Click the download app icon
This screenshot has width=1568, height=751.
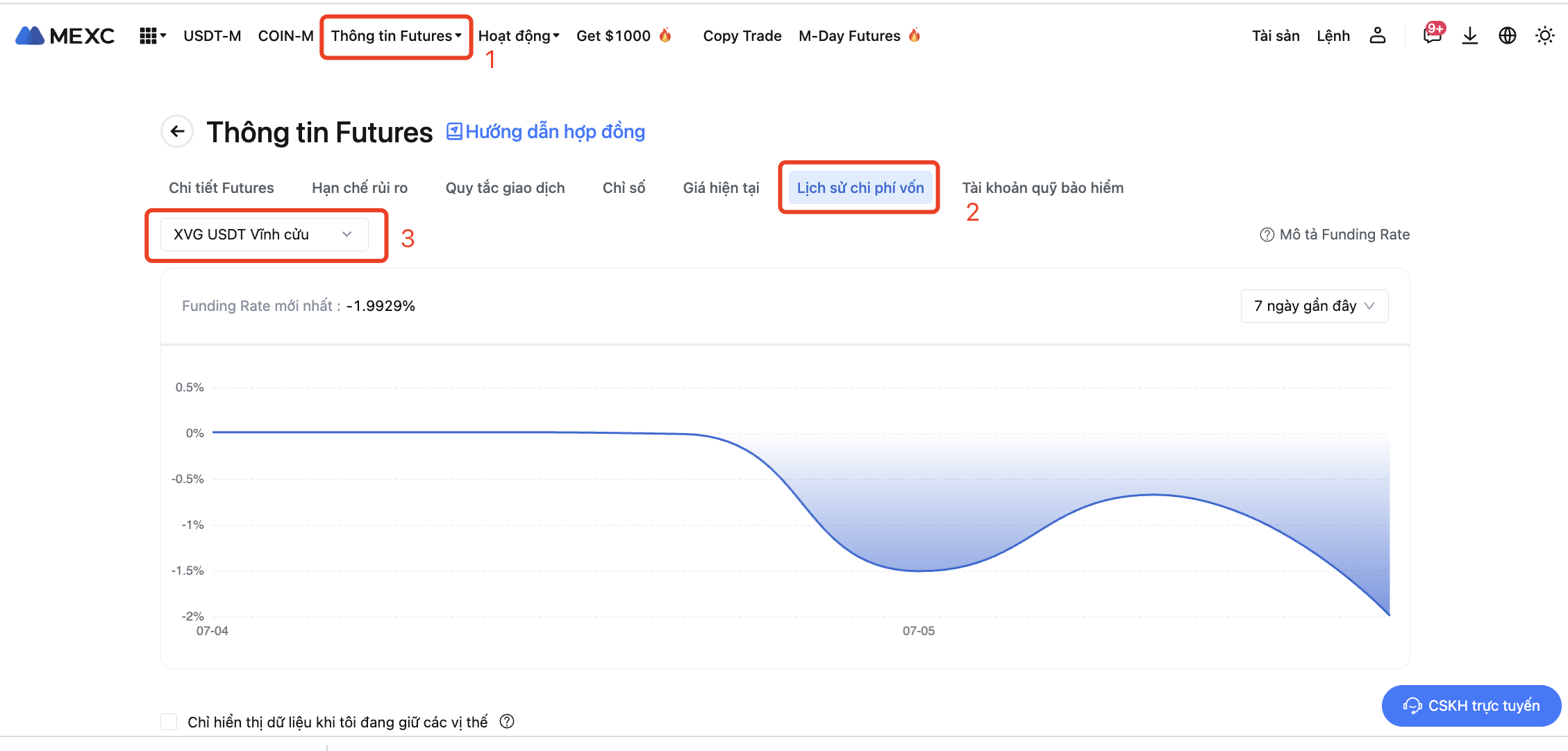(1469, 35)
